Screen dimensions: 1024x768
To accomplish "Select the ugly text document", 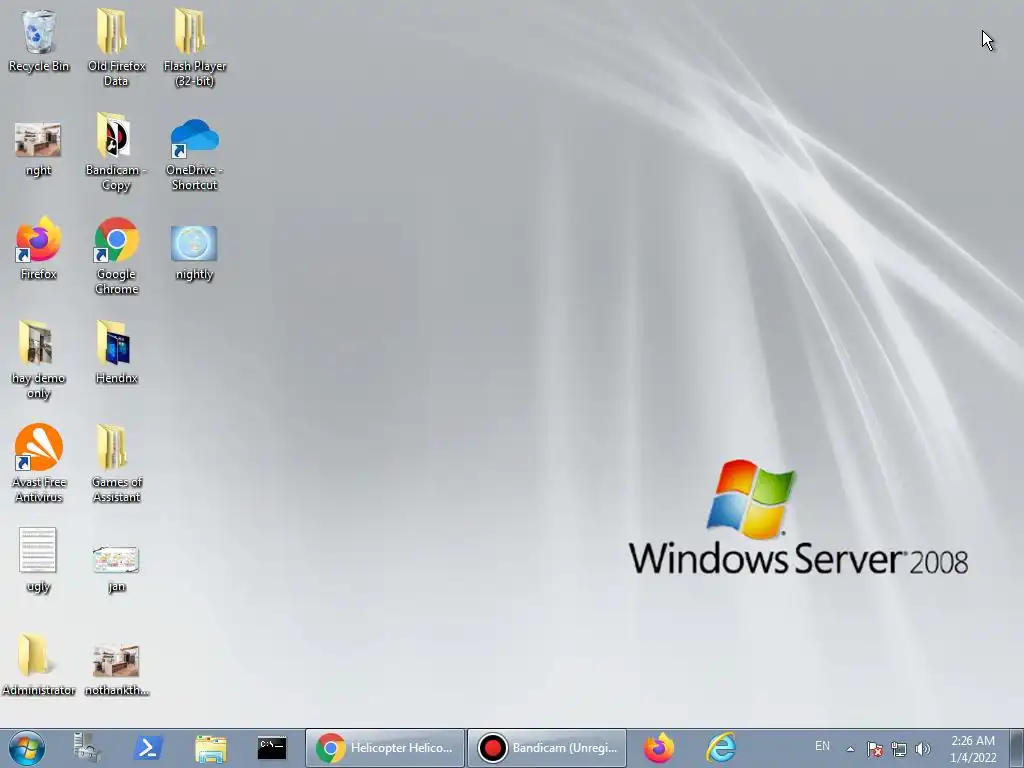I will pos(38,560).
